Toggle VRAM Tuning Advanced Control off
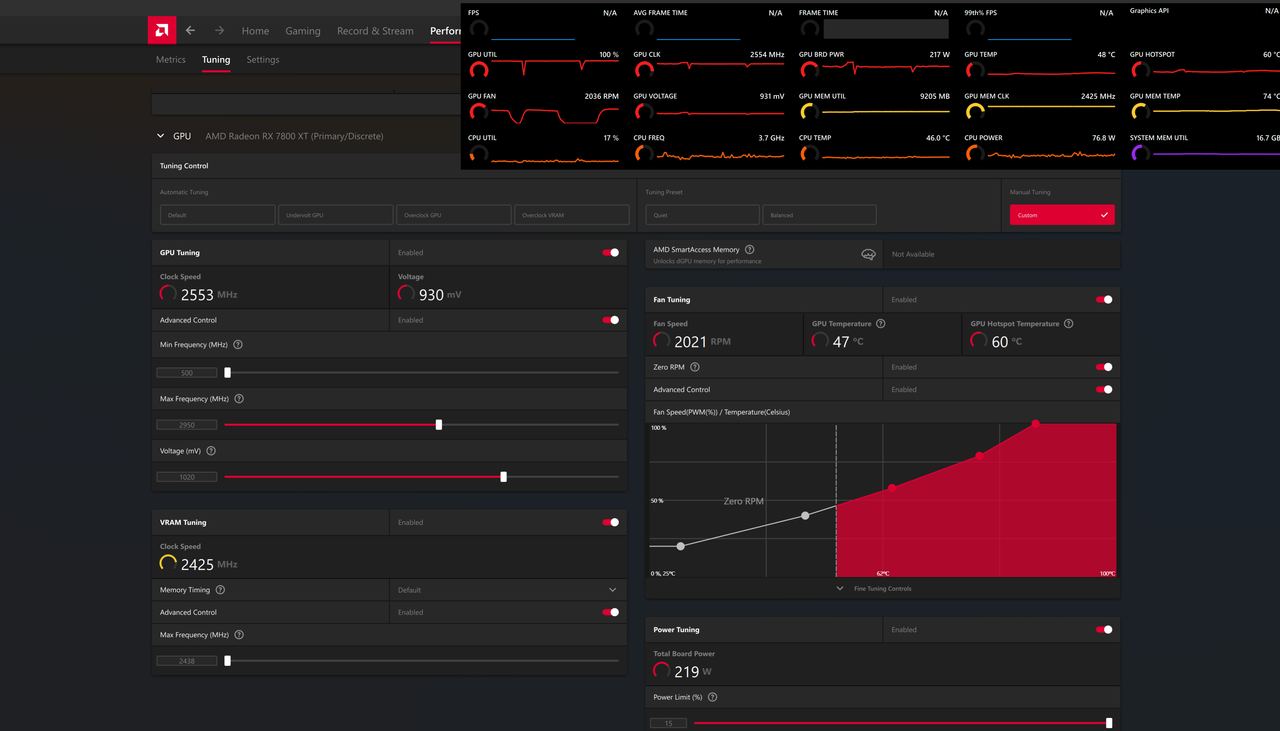 [611, 612]
